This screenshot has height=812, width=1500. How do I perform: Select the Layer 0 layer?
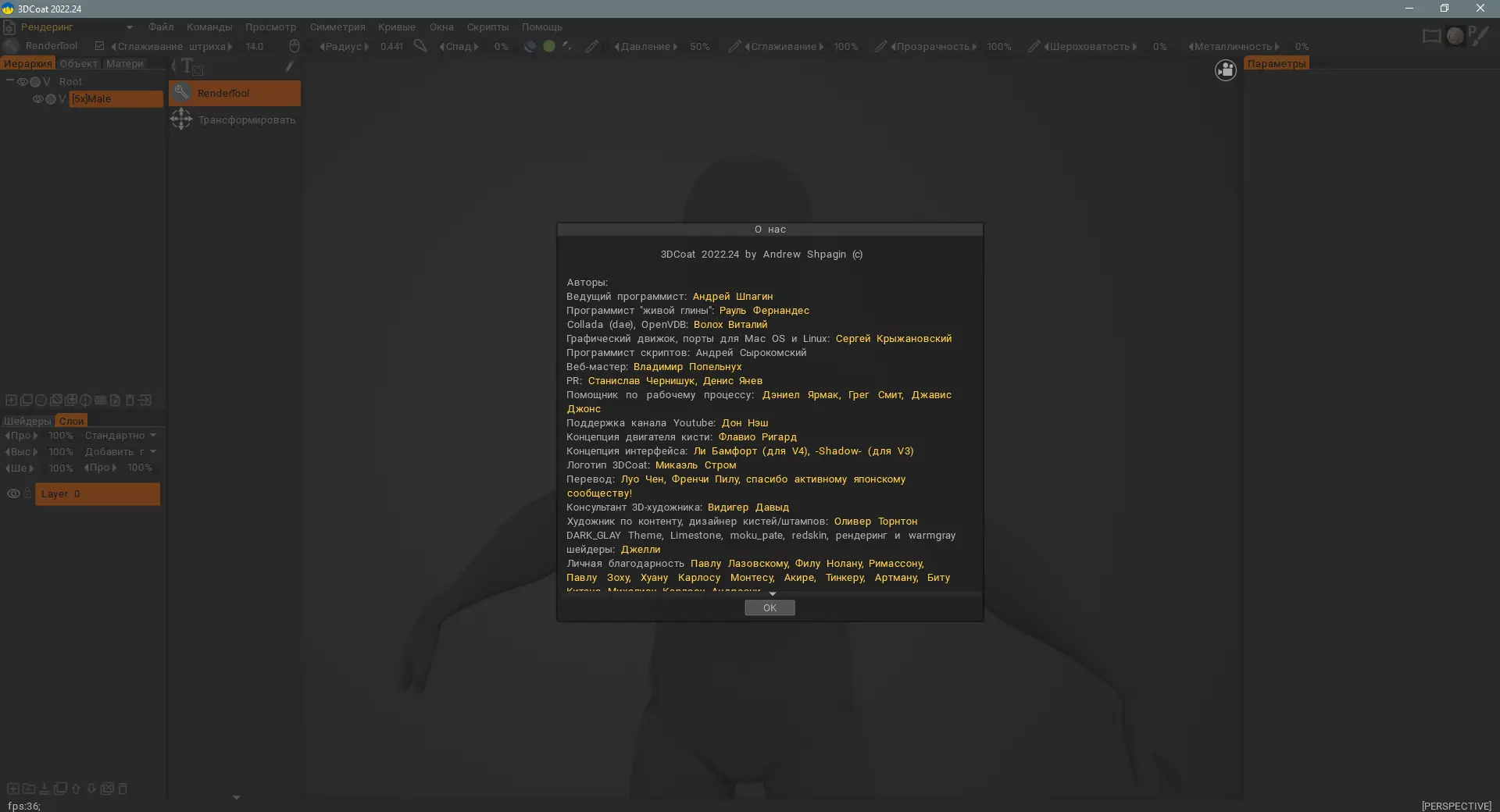click(98, 493)
